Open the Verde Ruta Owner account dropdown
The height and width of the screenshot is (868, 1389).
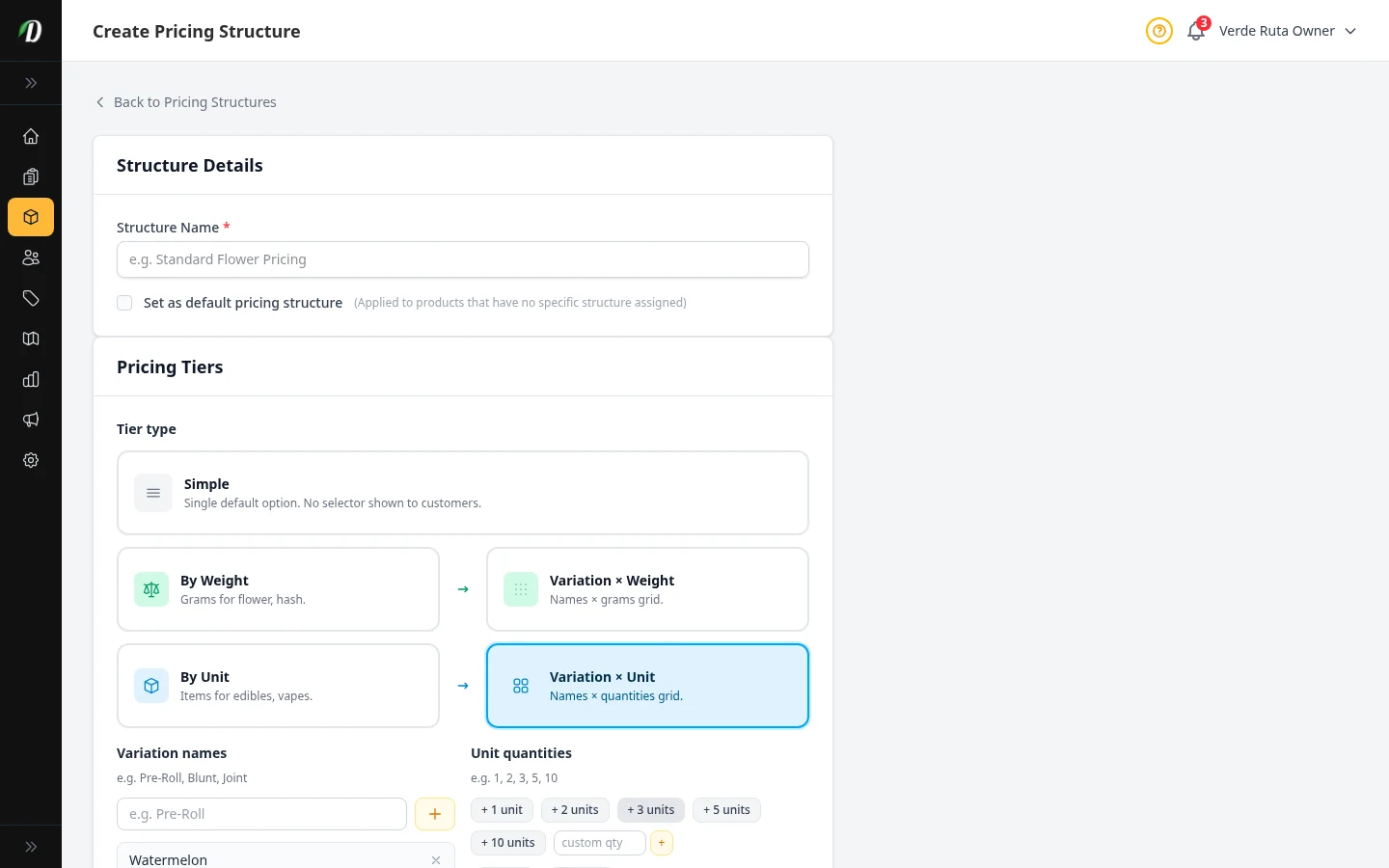[1287, 31]
